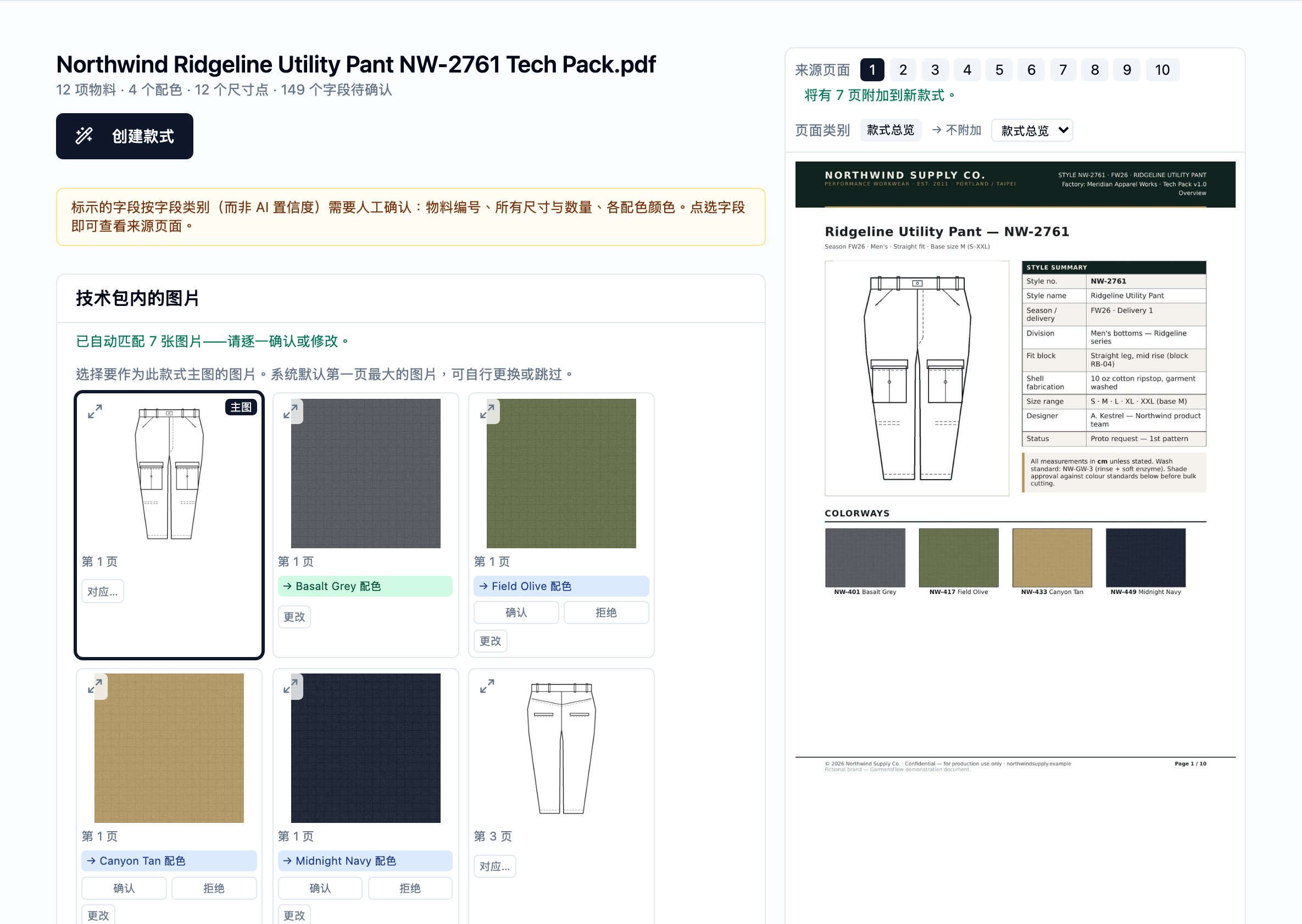Click the 款式总览 page category chip

(891, 130)
